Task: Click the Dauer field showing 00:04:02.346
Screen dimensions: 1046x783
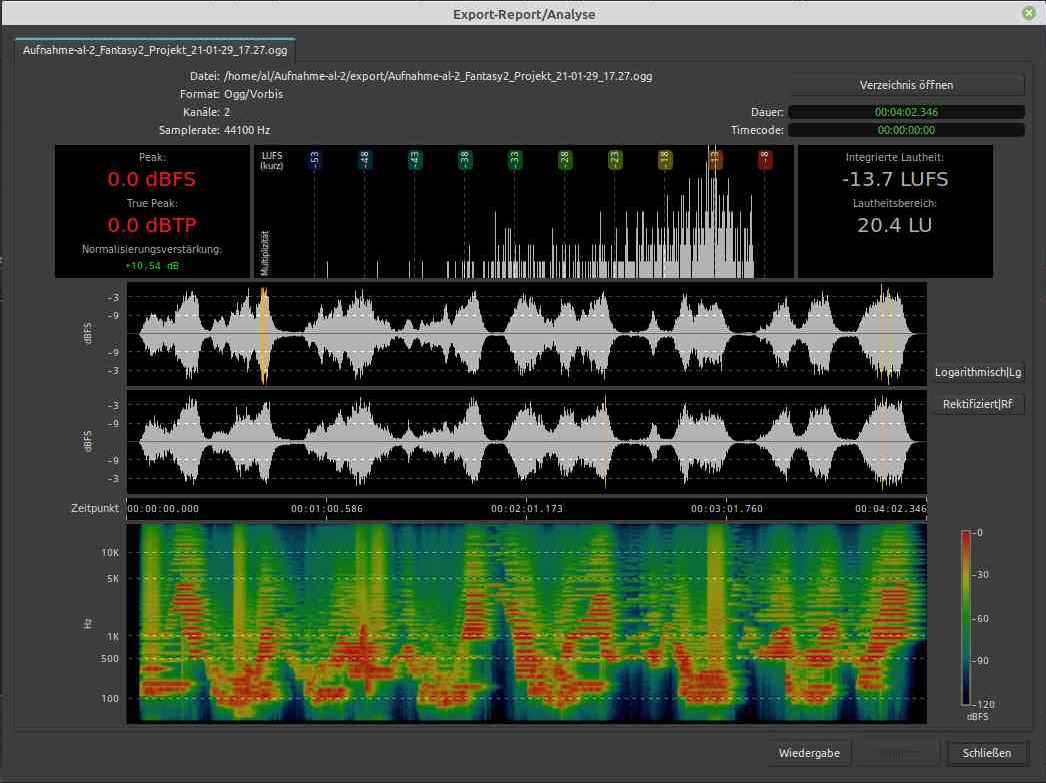Action: tap(906, 112)
